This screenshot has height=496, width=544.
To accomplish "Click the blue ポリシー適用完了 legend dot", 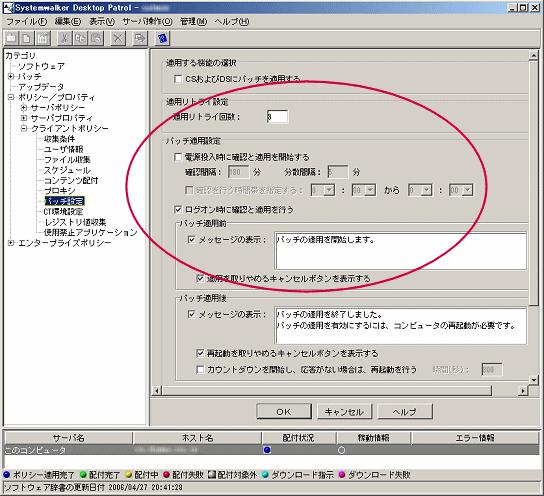I will coord(7,474).
